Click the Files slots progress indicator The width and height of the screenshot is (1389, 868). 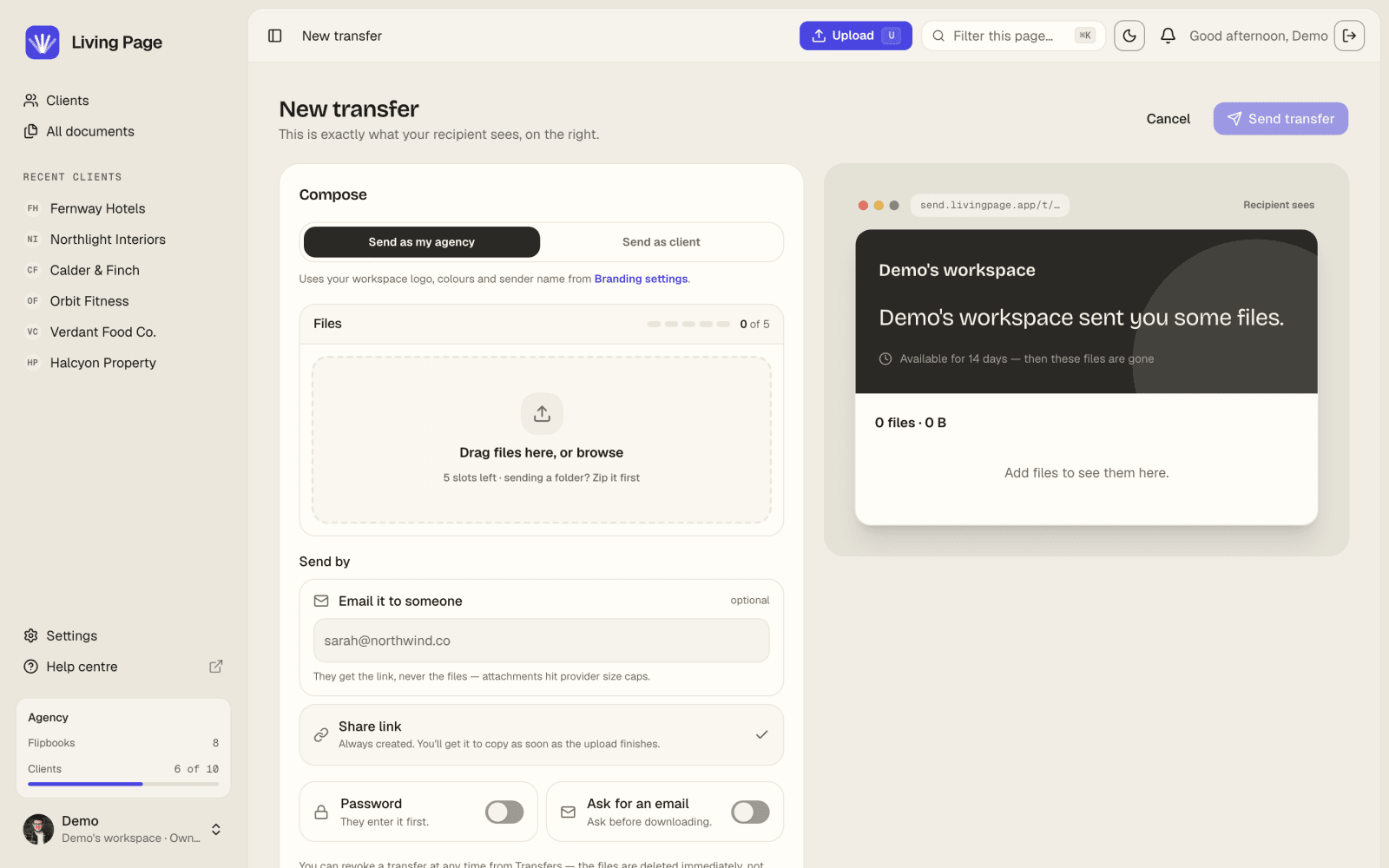[688, 324]
